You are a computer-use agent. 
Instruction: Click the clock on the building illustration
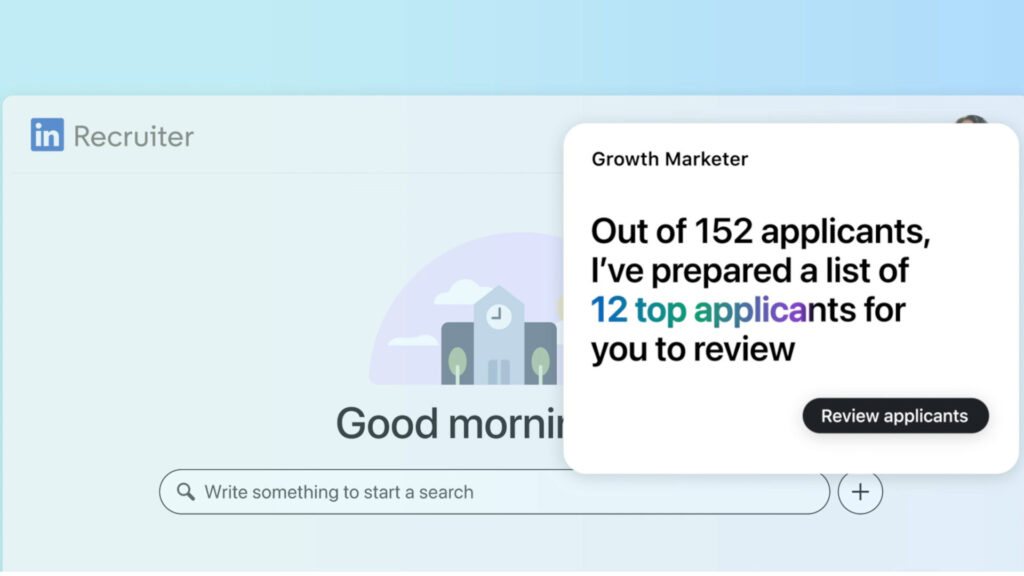[497, 315]
